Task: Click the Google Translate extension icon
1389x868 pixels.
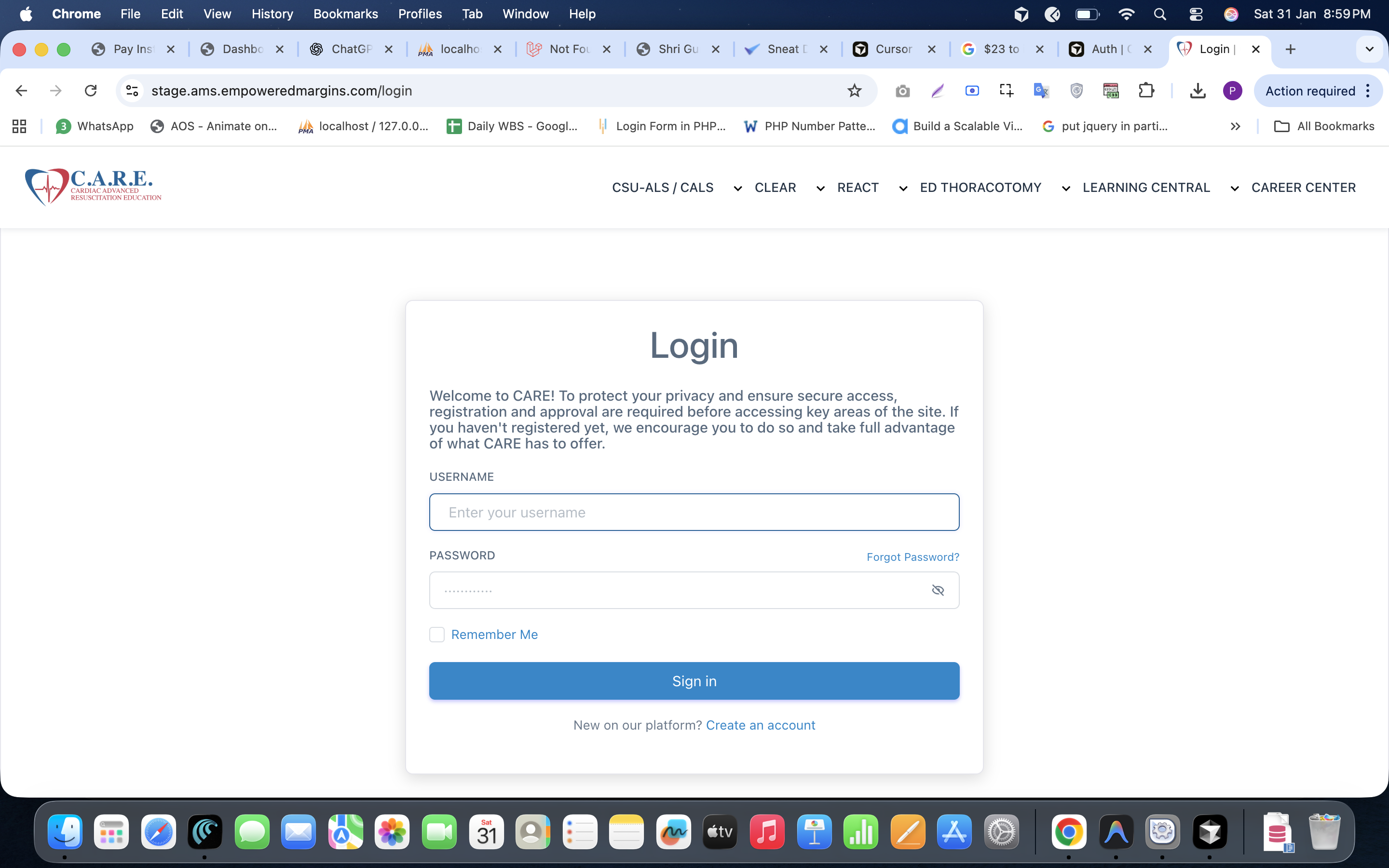Action: pyautogui.click(x=1041, y=91)
